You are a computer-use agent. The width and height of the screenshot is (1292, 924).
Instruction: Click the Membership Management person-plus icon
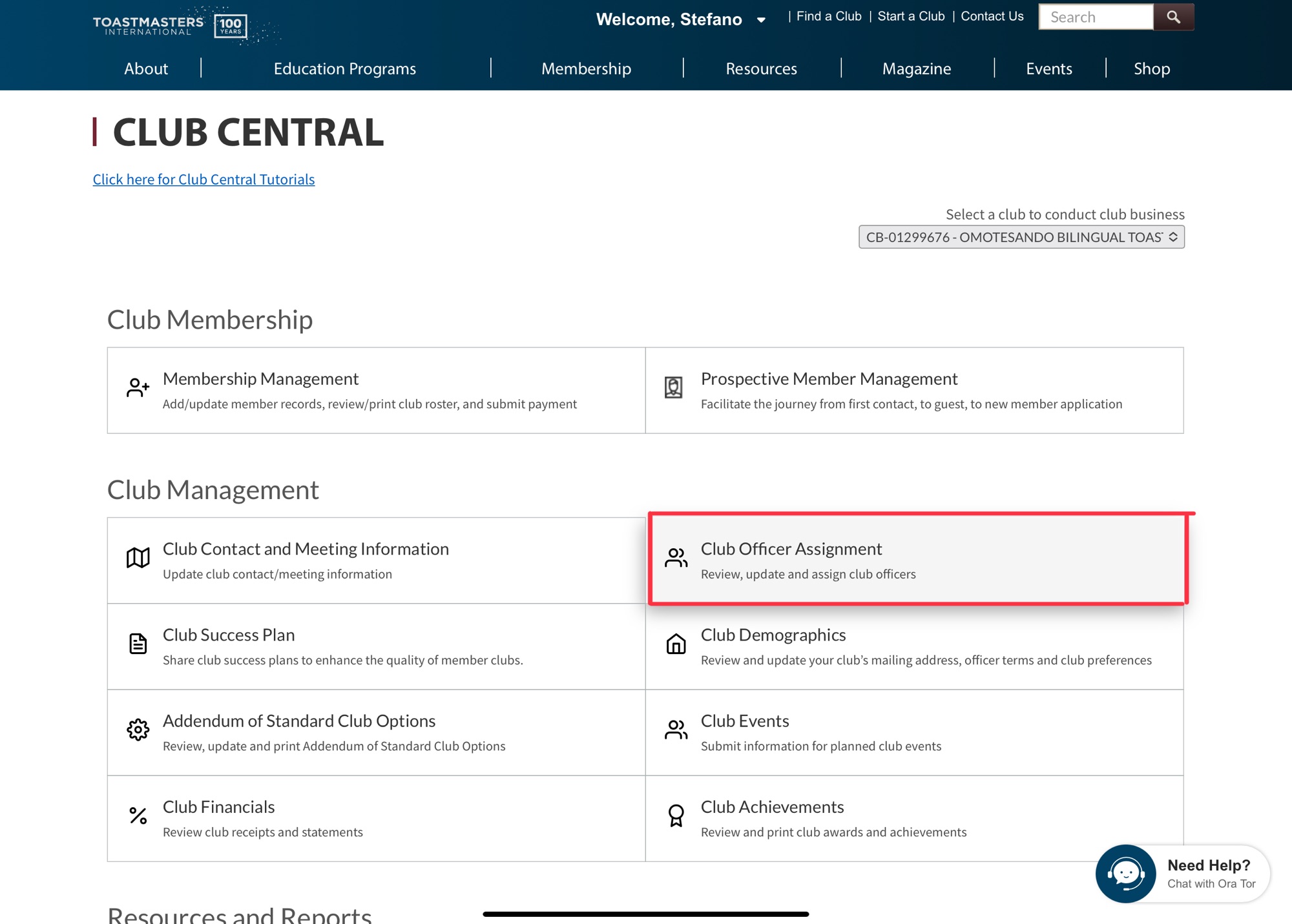(x=138, y=387)
